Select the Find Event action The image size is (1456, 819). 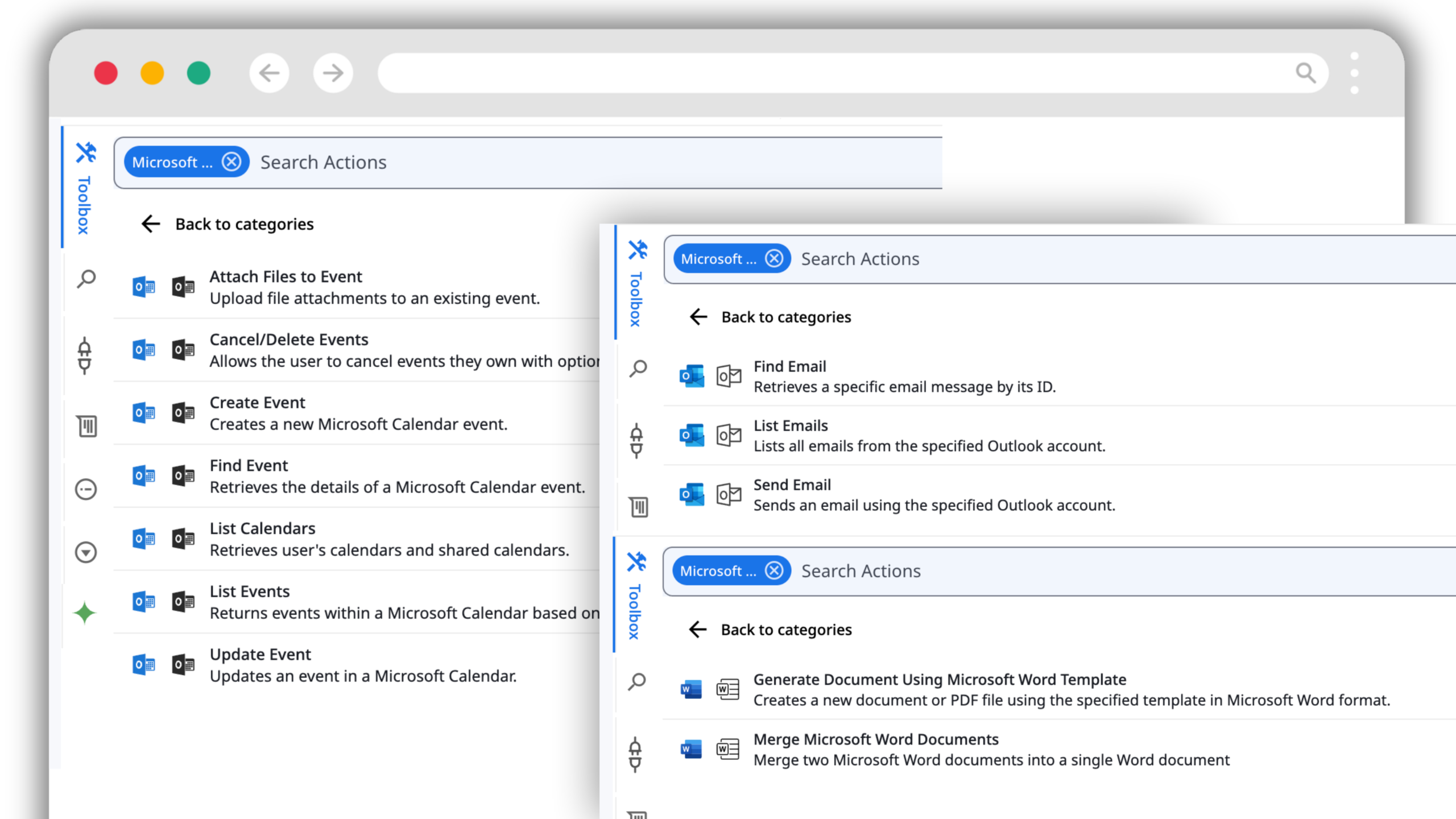[x=357, y=477]
